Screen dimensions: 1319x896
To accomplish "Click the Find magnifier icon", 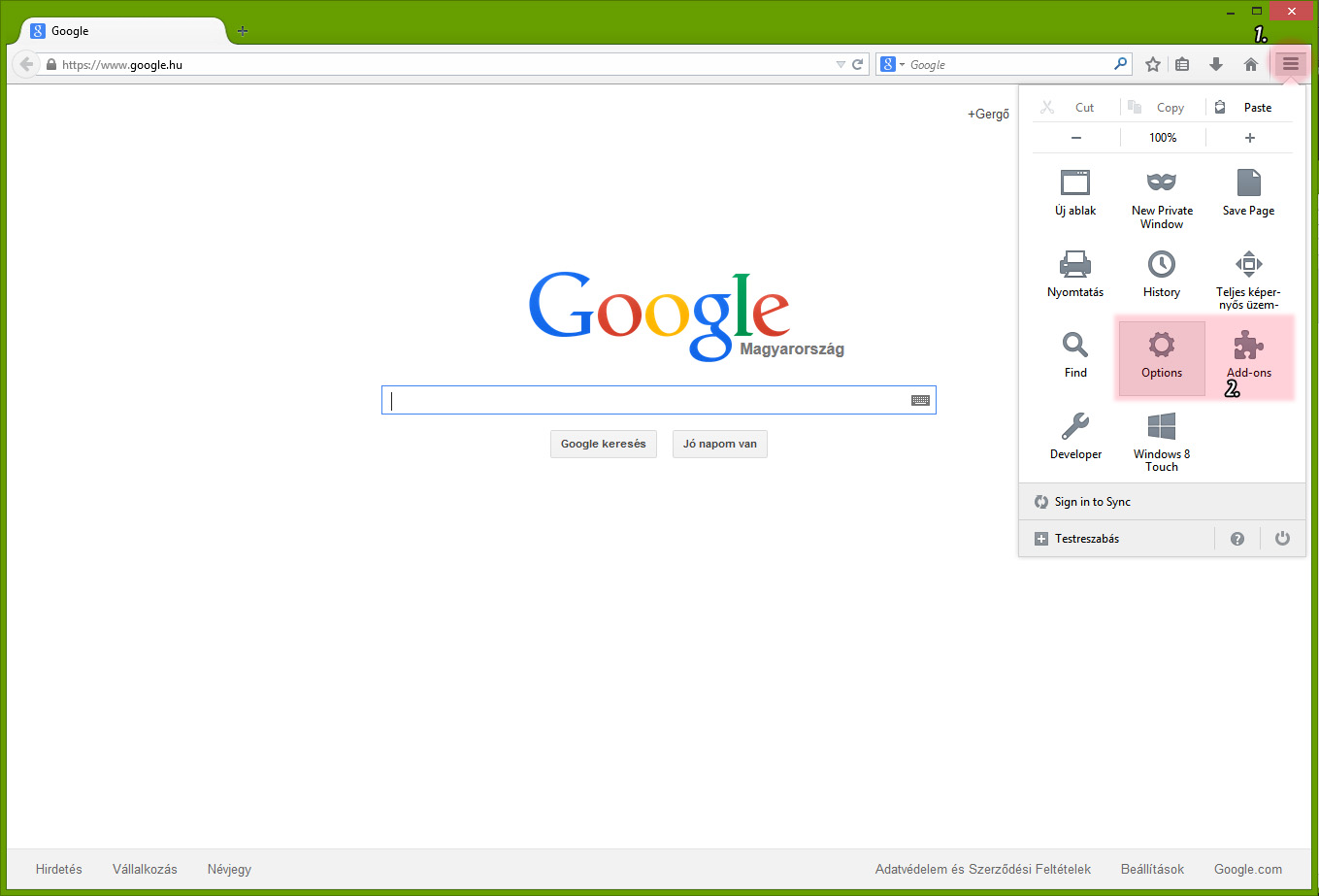I will (1075, 346).
